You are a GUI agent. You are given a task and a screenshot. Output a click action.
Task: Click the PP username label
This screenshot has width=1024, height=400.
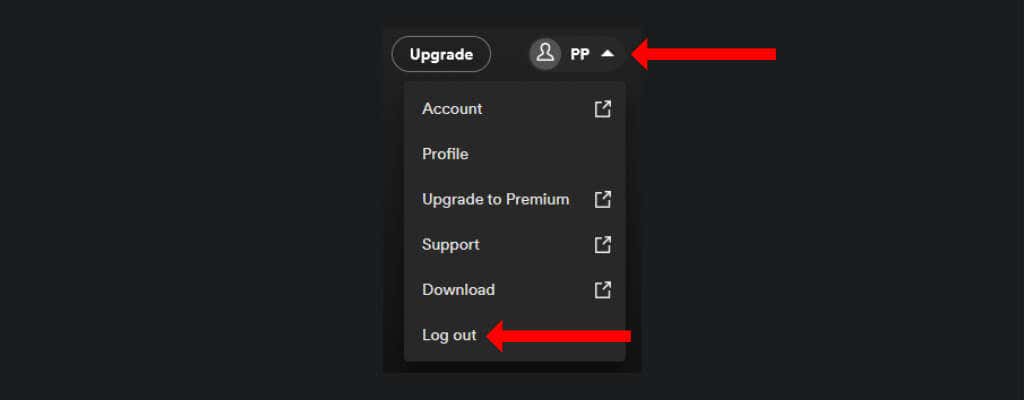point(580,55)
